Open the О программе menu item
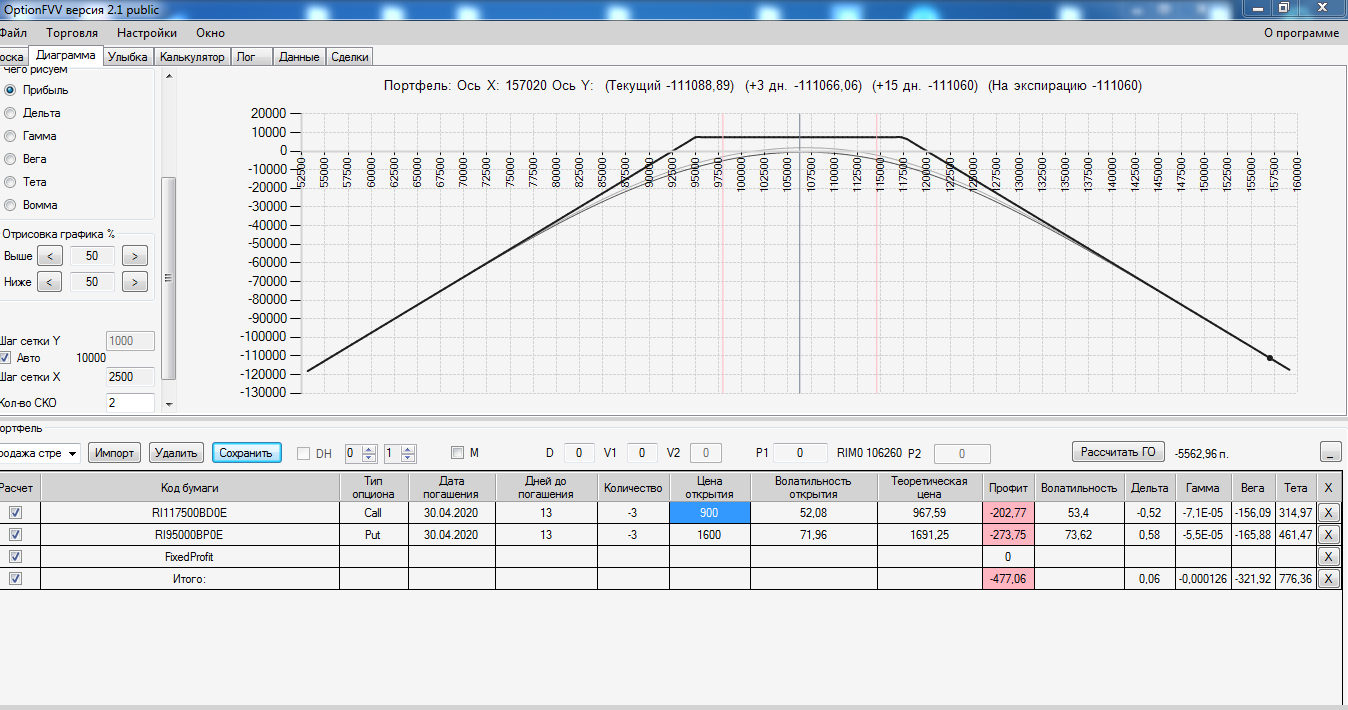Screen dimensions: 1348x710 [1301, 33]
